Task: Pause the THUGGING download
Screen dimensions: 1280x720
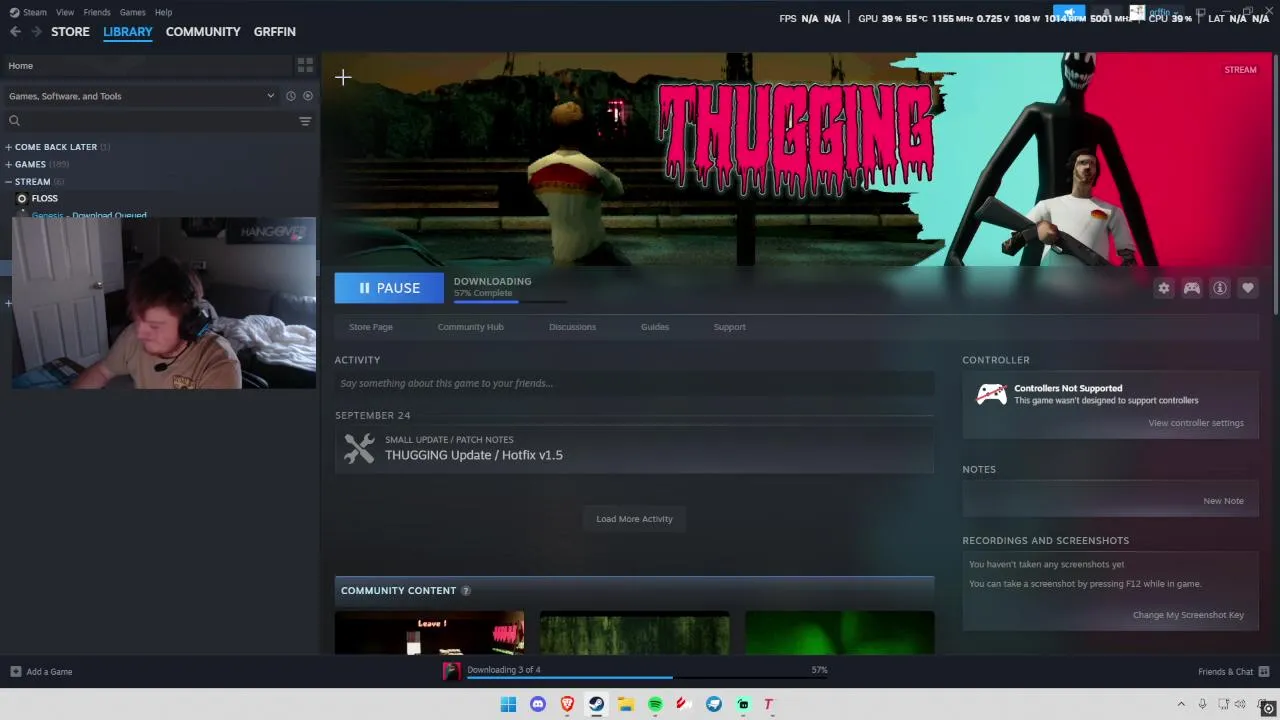Action: point(389,288)
